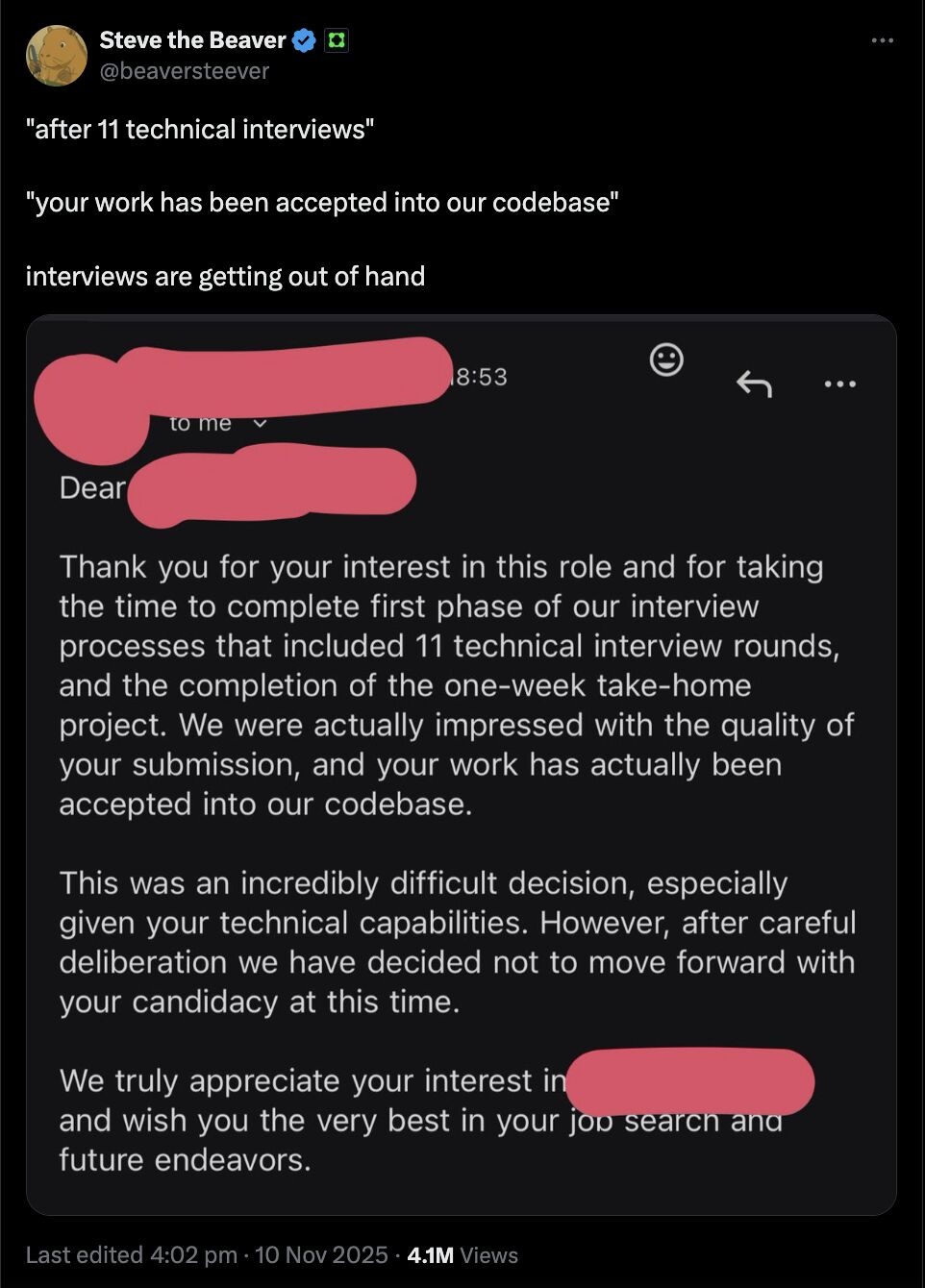
Task: Click the "interviews are getting out of hand" line
Action: (x=225, y=277)
